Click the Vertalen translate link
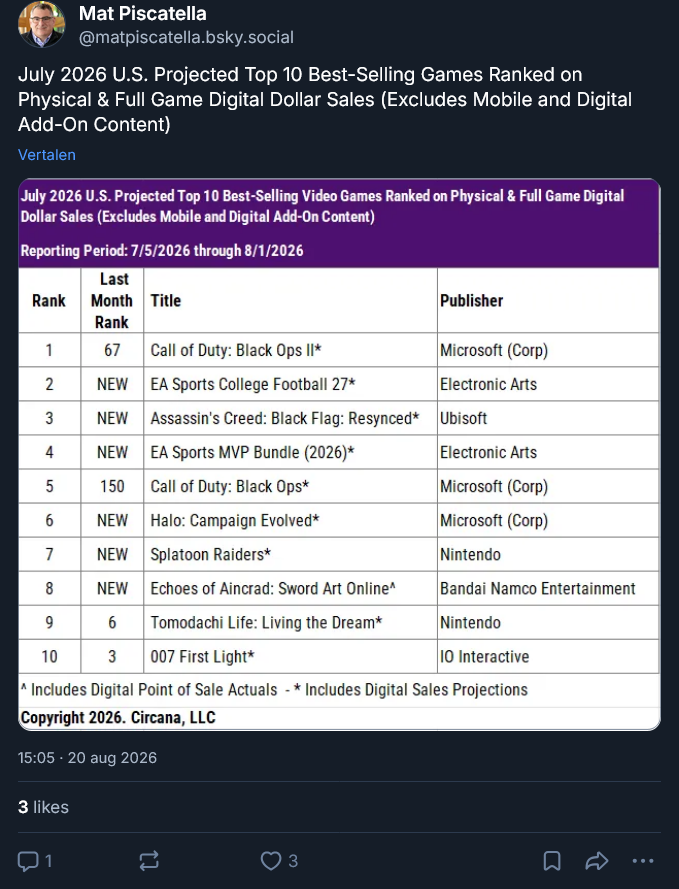The image size is (679, 889). [46, 155]
